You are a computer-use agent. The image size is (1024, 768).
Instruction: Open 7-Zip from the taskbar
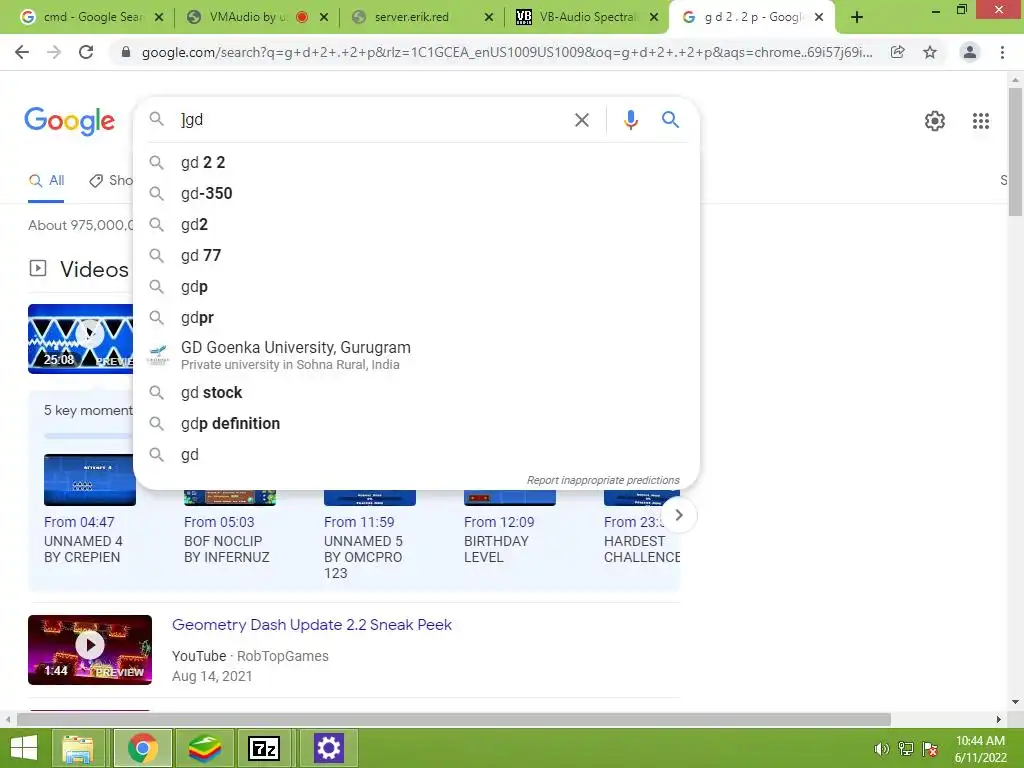(264, 748)
